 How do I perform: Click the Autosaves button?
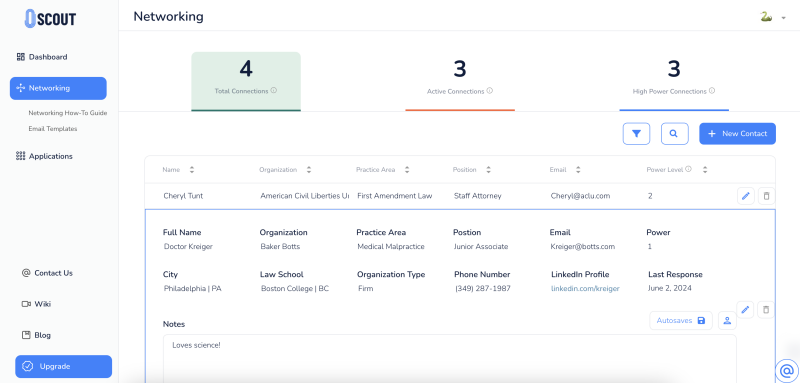pyautogui.click(x=681, y=321)
